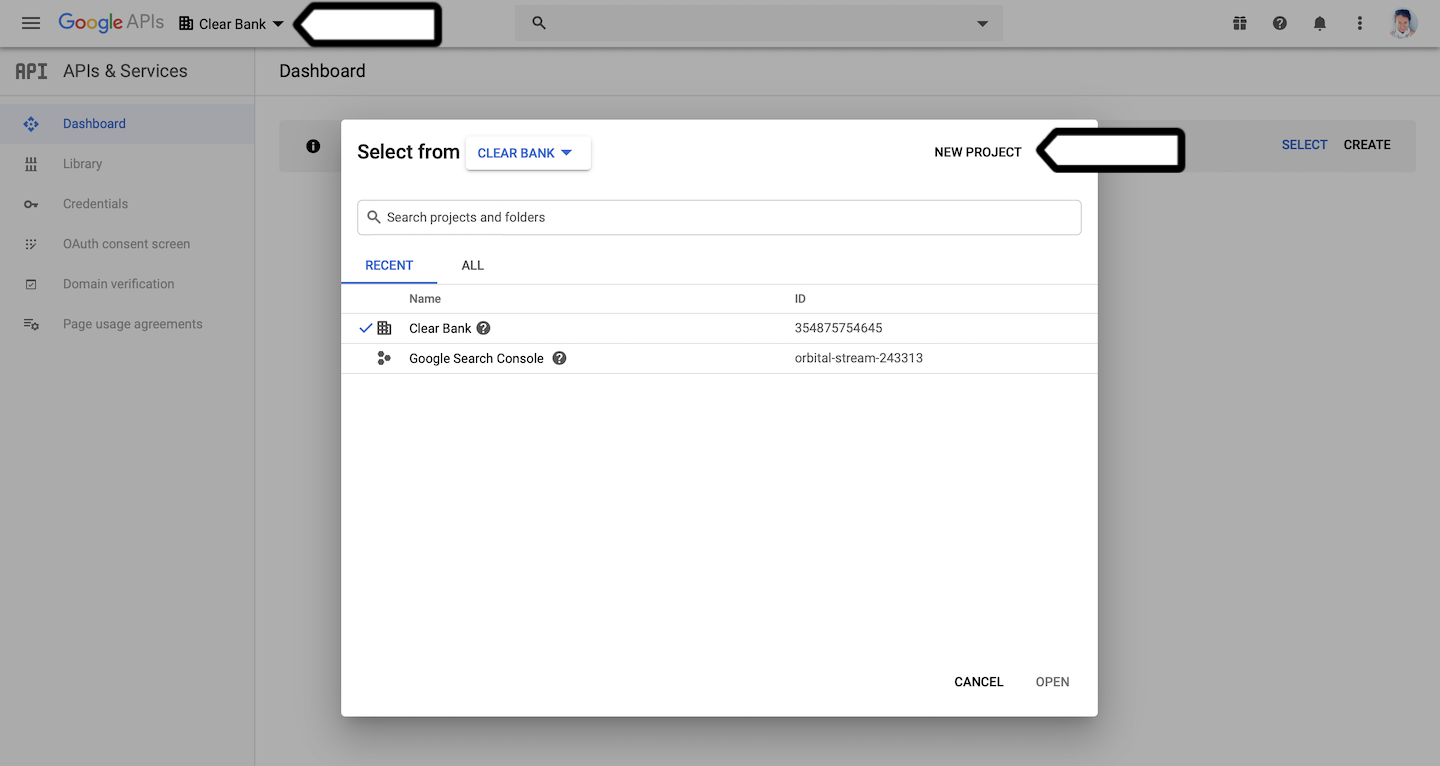This screenshot has width=1440, height=766.
Task: Click the search magnifier icon in top bar
Action: [x=539, y=23]
